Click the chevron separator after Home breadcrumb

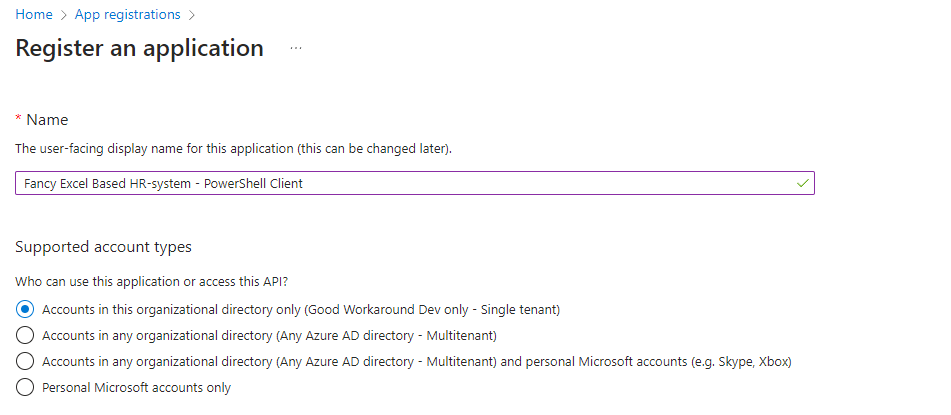[63, 15]
